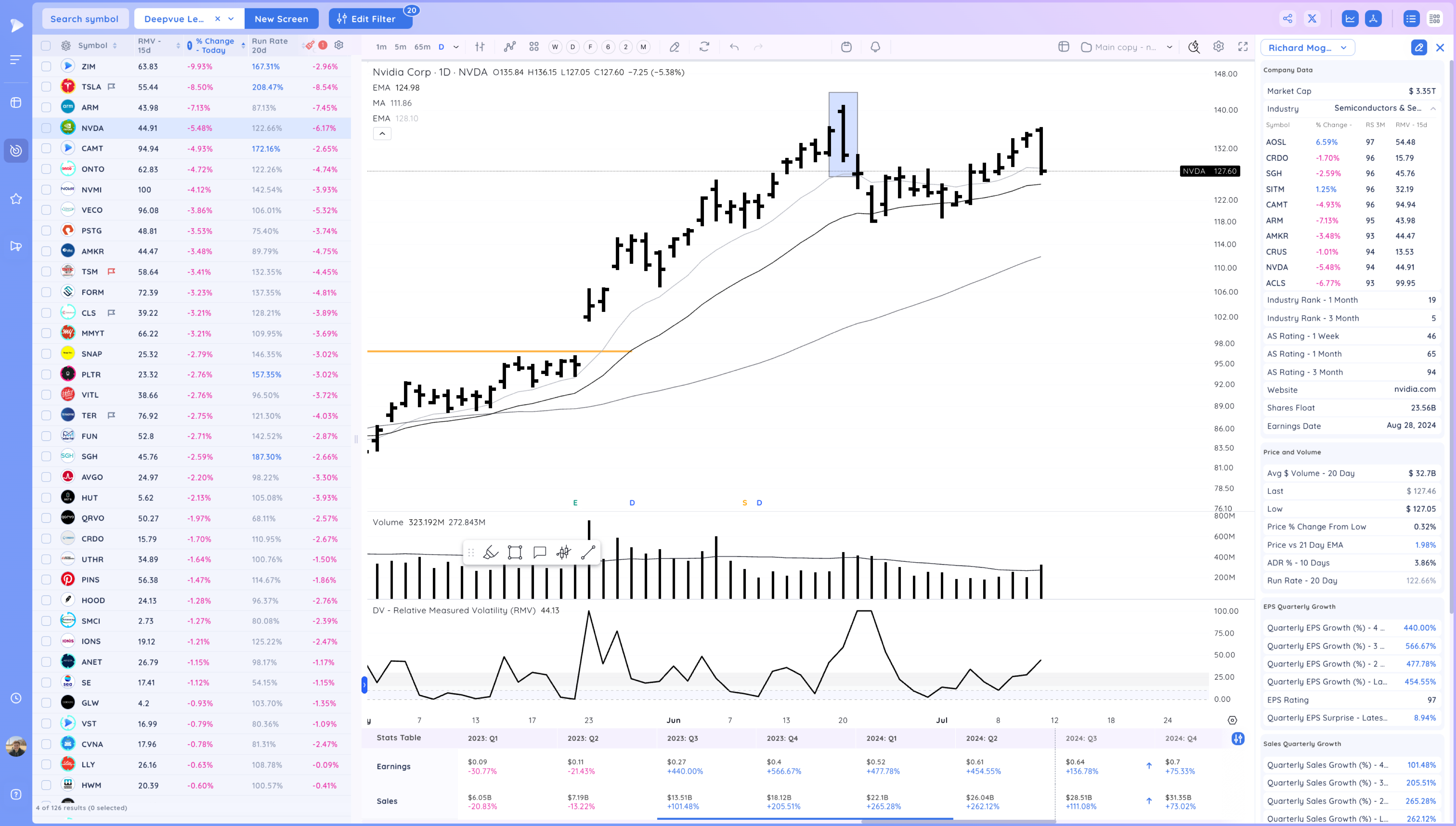Click the eraser drawing tool icon

point(674,47)
